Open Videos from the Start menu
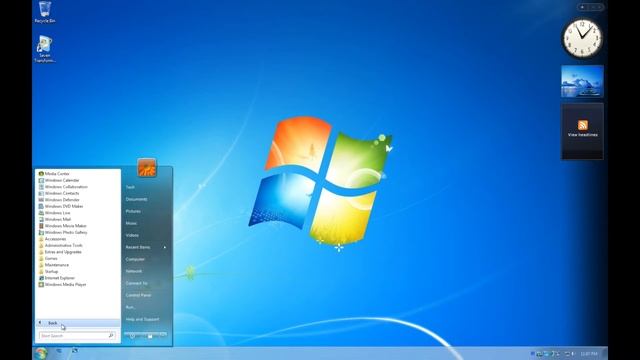This screenshot has height=360, width=640. 132,235
